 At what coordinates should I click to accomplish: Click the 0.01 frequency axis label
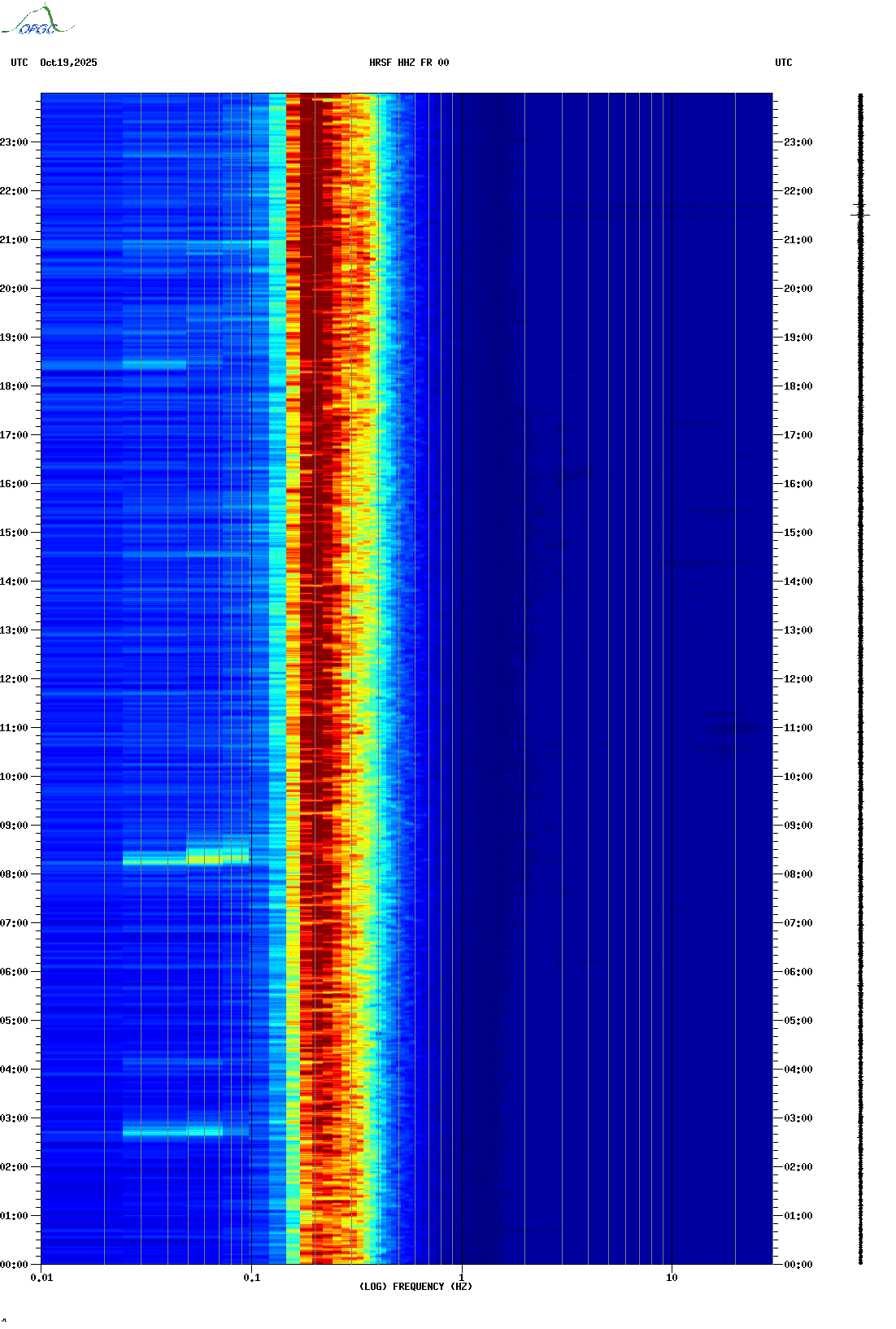coord(41,1278)
